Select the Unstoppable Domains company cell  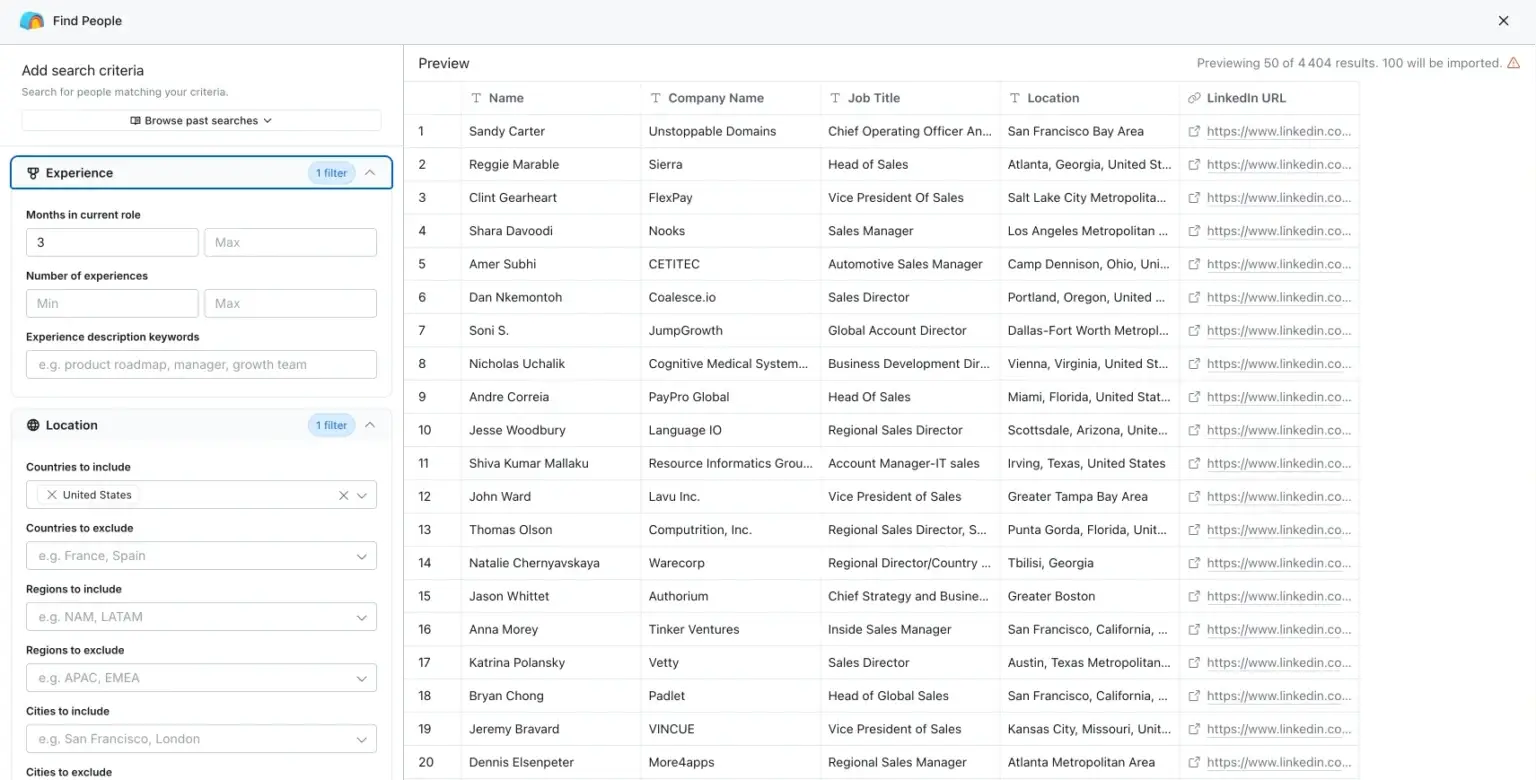click(731, 131)
